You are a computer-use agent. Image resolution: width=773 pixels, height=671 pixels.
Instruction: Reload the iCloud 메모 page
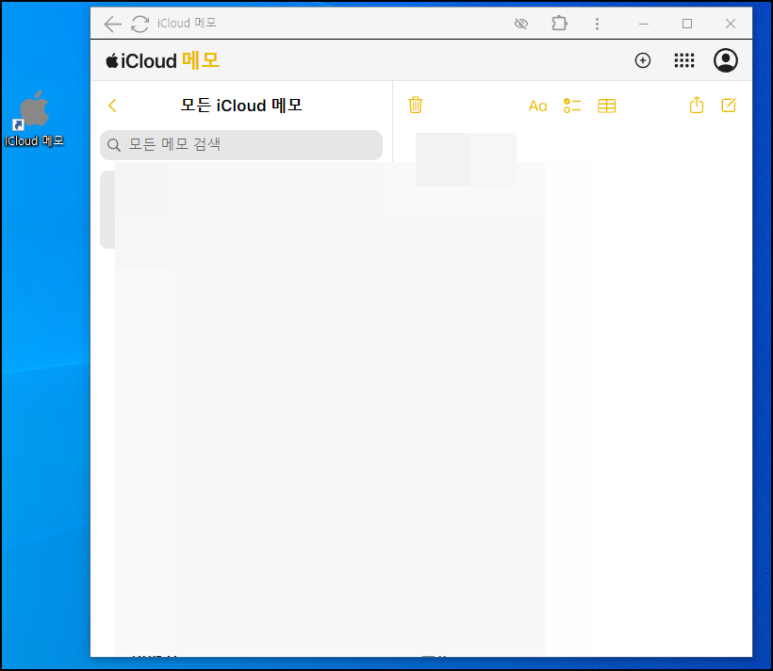(x=140, y=24)
